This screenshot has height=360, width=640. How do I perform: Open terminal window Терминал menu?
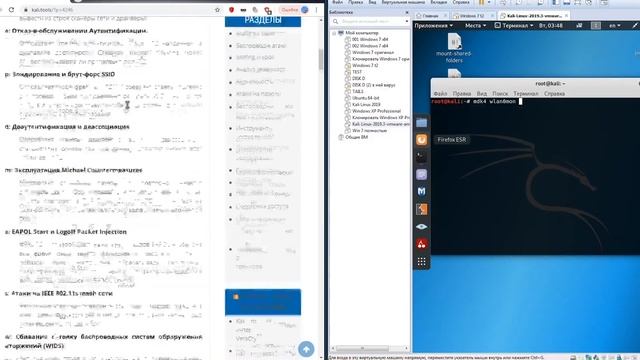coord(526,93)
